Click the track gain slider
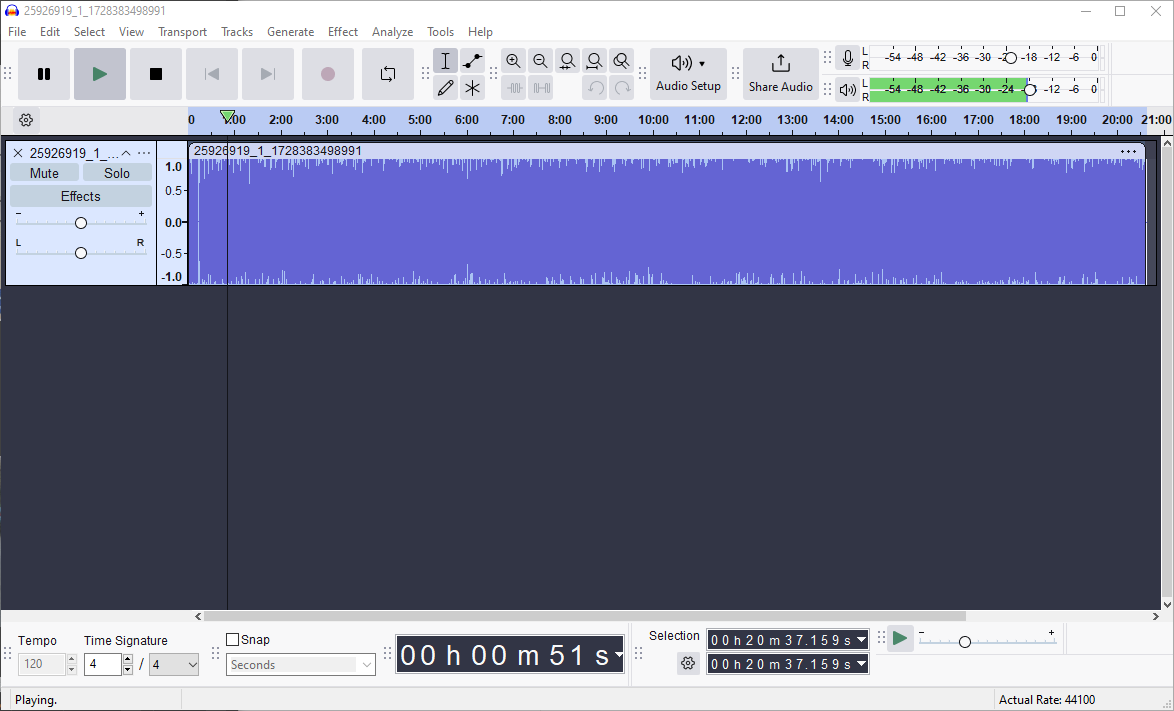The width and height of the screenshot is (1174, 711). click(x=81, y=223)
